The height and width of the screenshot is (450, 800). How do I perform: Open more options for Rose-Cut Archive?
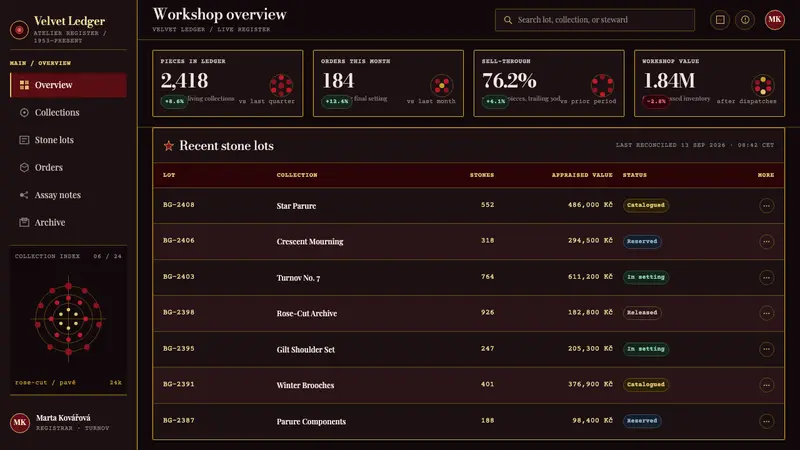pos(766,313)
